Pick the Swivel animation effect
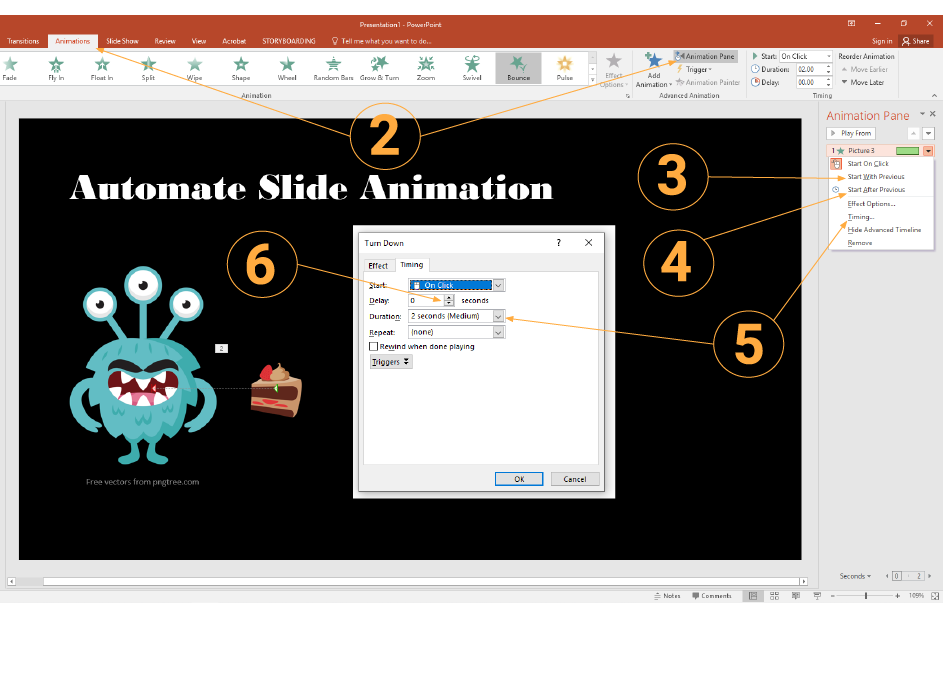The height and width of the screenshot is (674, 943). 472,67
